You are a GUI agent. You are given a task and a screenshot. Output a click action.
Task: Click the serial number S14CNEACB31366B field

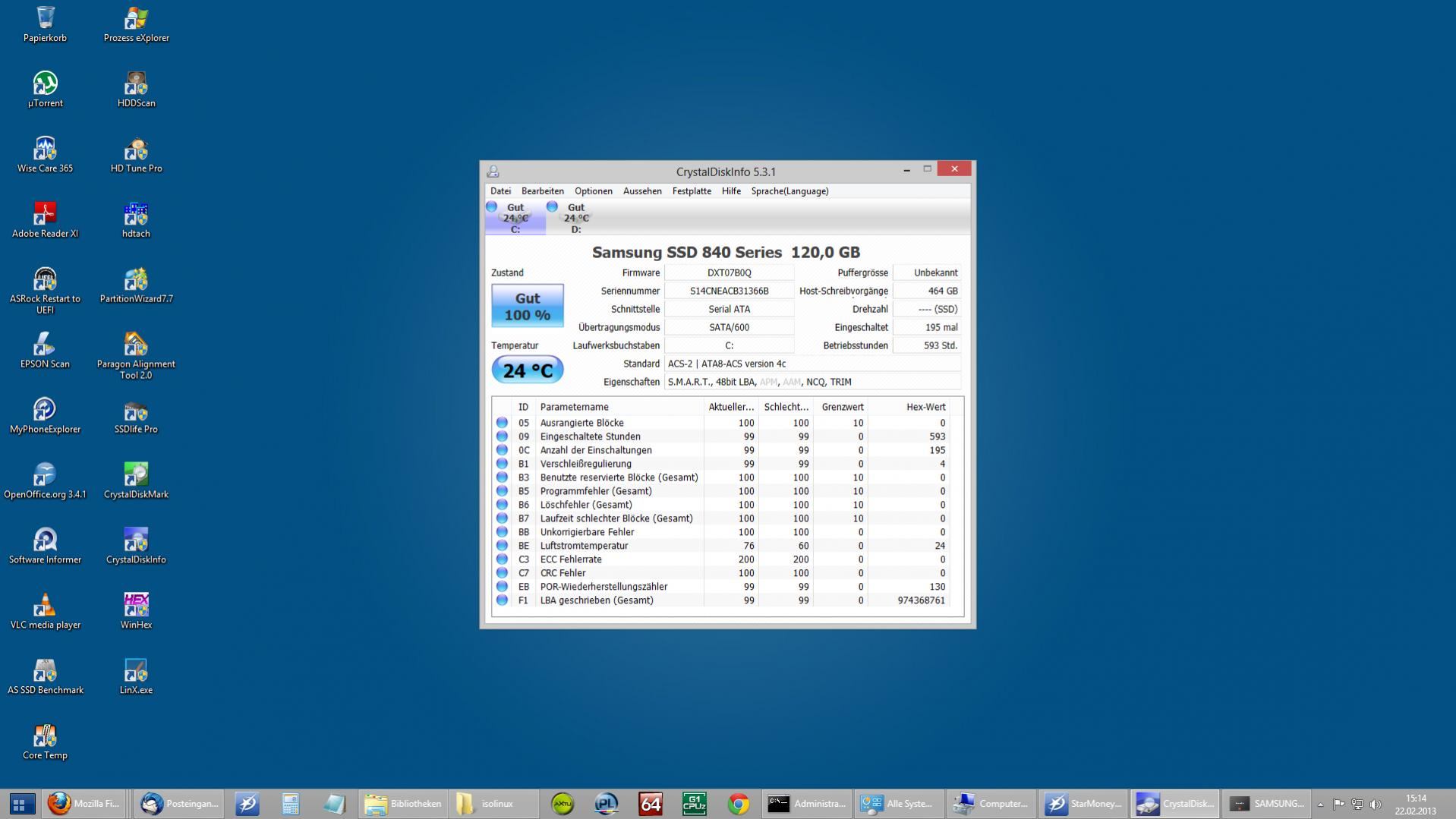pyautogui.click(x=729, y=291)
